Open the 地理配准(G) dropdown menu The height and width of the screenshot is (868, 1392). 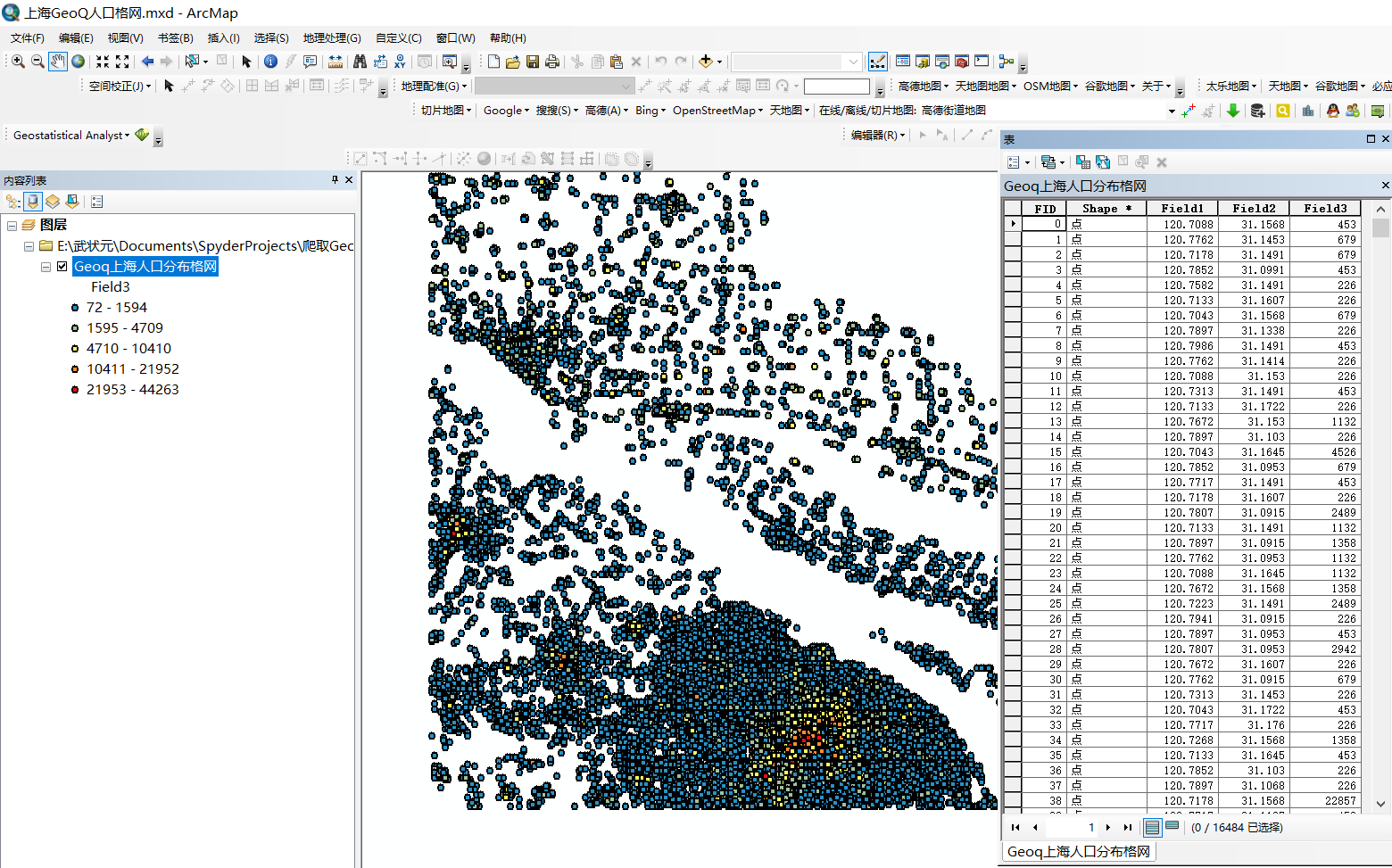tap(434, 86)
